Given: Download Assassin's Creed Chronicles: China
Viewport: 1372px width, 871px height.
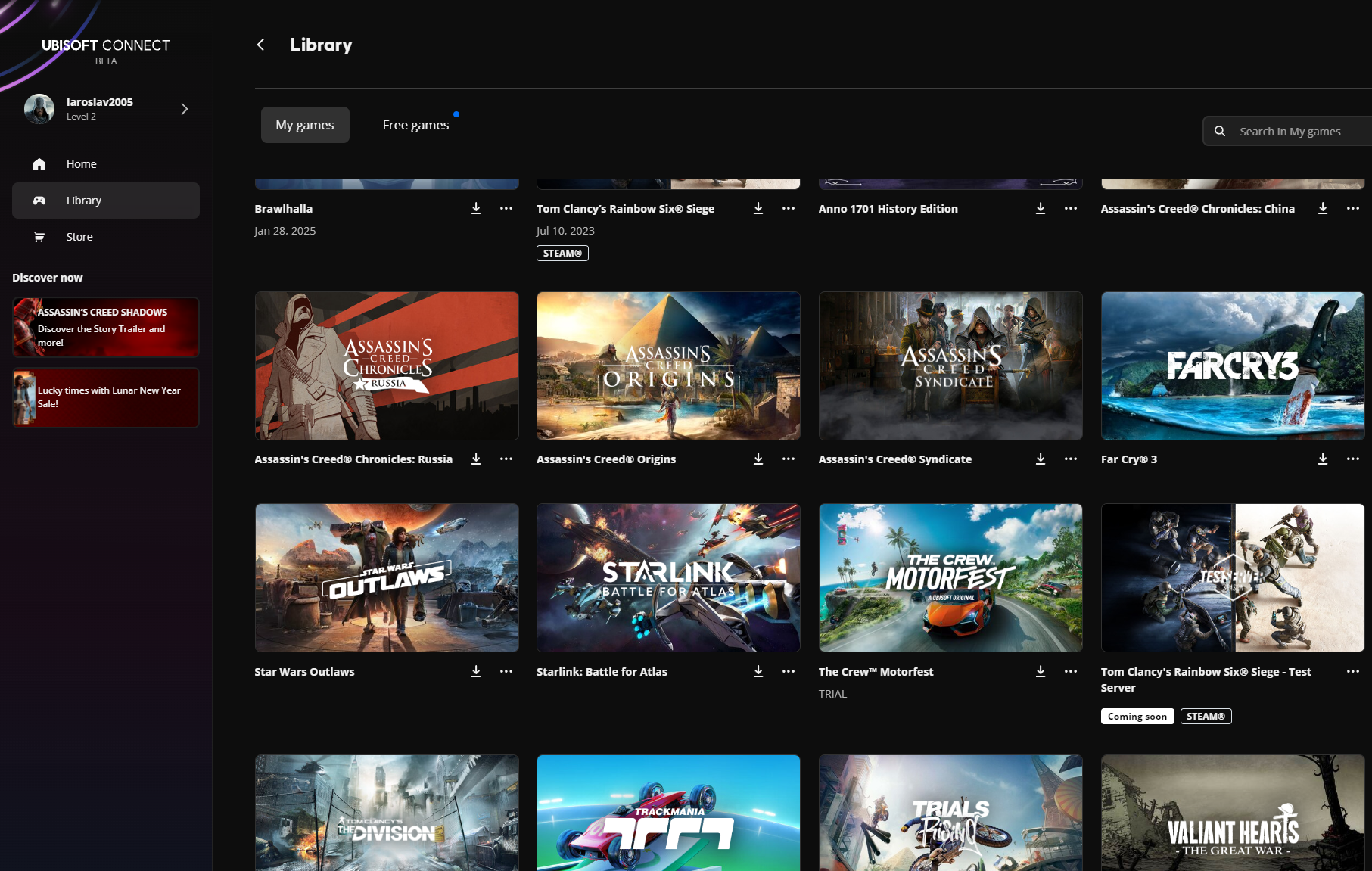Looking at the screenshot, I should 1323,208.
